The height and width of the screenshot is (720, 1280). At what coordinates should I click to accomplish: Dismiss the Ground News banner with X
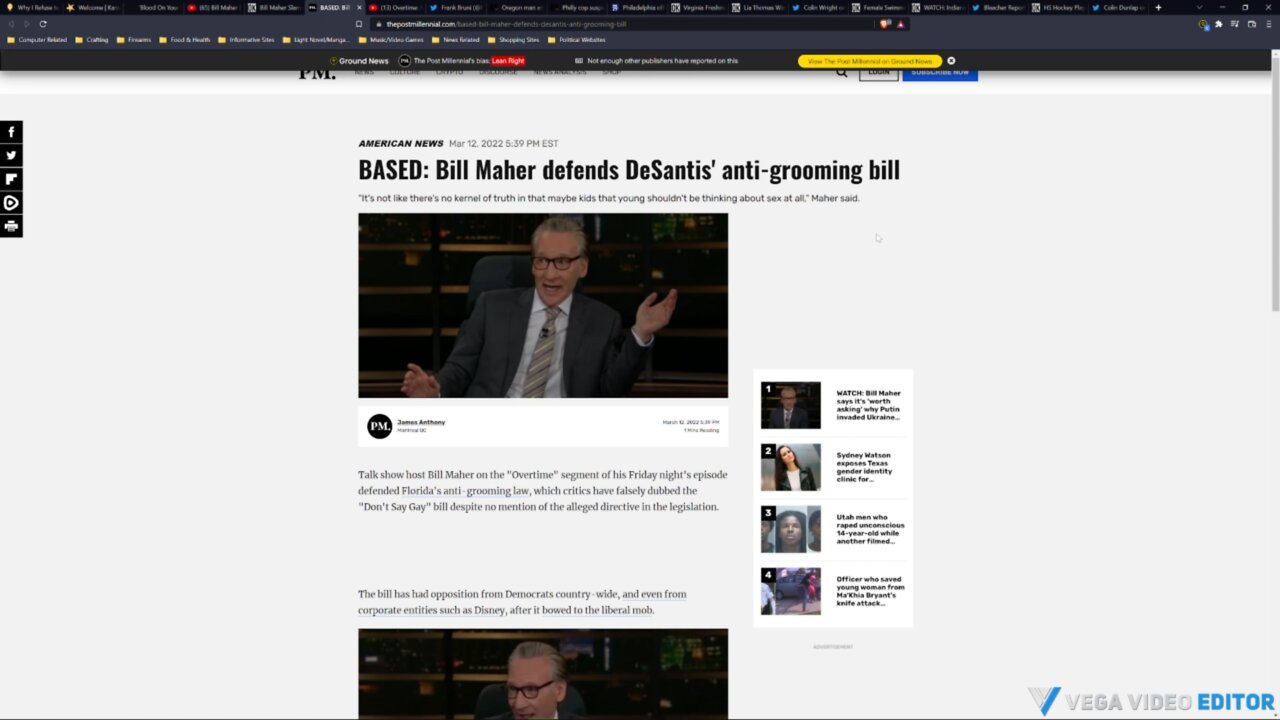(951, 61)
